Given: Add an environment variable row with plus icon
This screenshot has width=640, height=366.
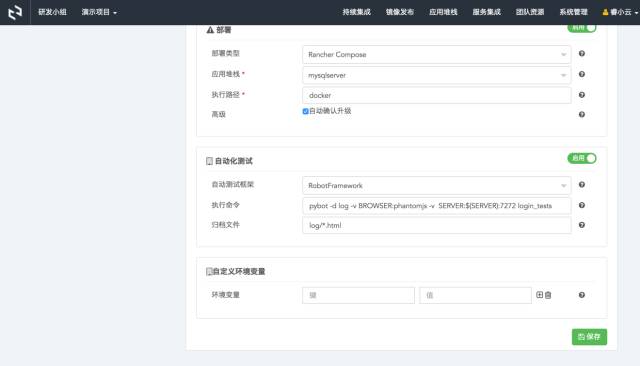Looking at the screenshot, I should pyautogui.click(x=540, y=295).
